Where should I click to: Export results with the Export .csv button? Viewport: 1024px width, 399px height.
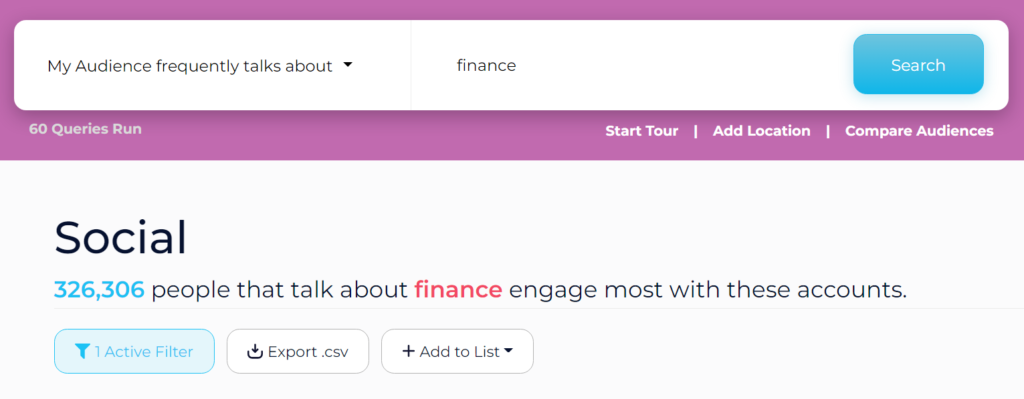pyautogui.click(x=298, y=351)
